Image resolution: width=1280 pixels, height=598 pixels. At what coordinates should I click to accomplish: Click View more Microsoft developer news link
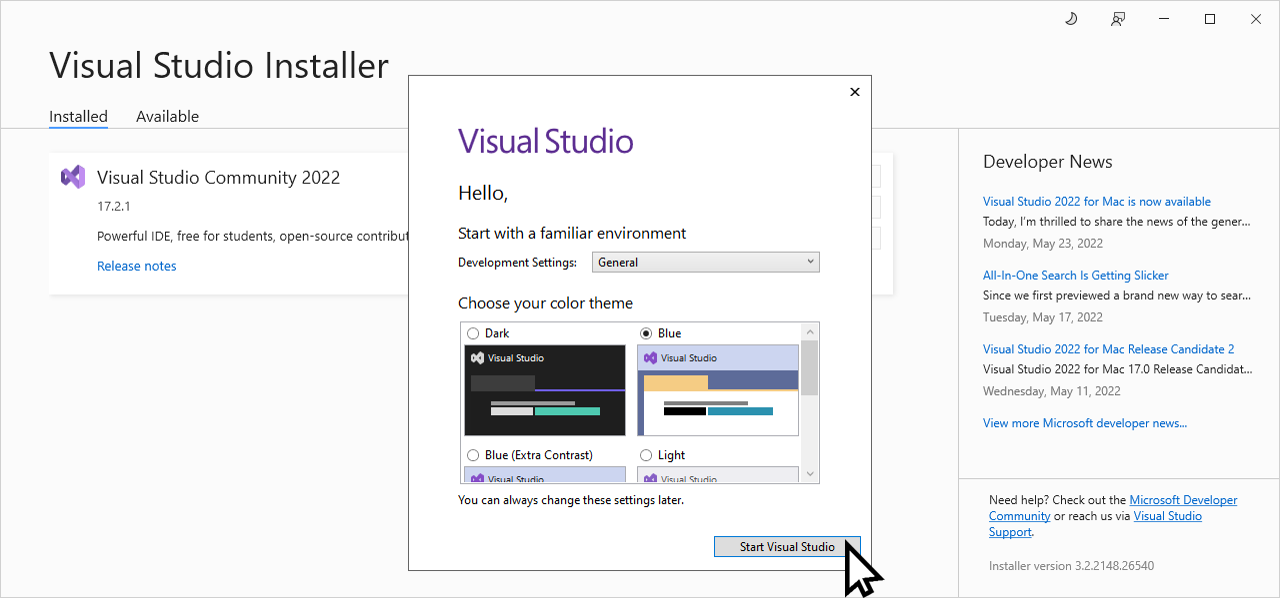(1085, 423)
